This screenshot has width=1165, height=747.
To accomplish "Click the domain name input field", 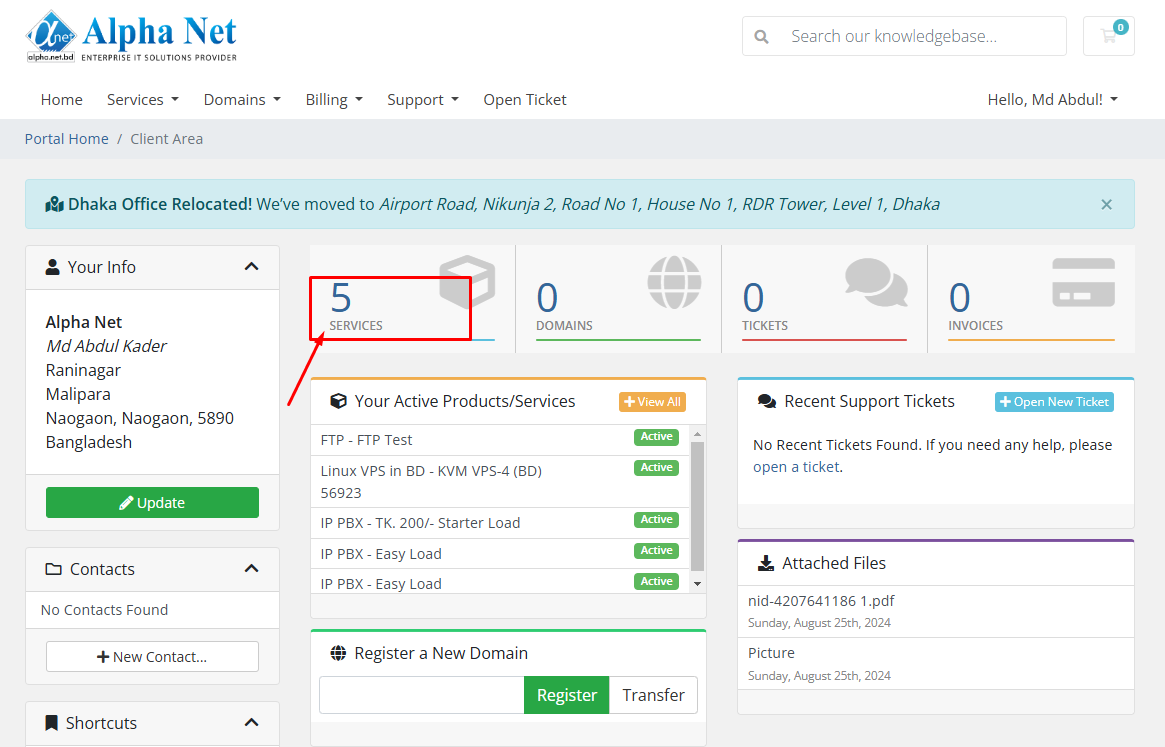I will 421,695.
